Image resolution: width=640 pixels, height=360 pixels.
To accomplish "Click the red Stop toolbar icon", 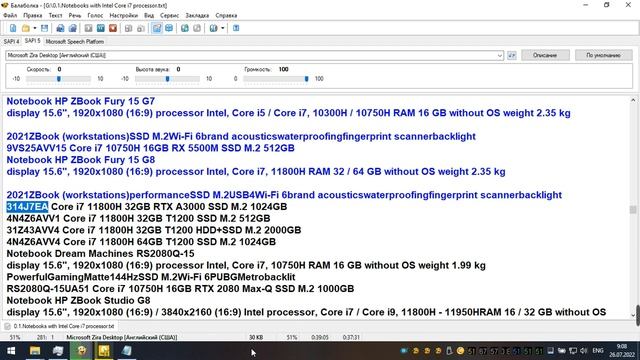I will [x=113, y=28].
